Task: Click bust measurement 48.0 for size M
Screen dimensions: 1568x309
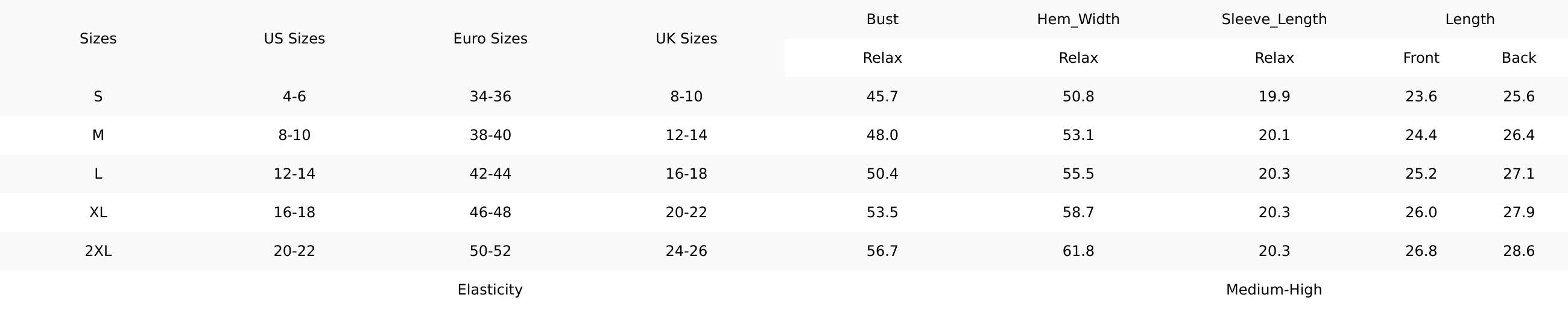Action: [882, 135]
